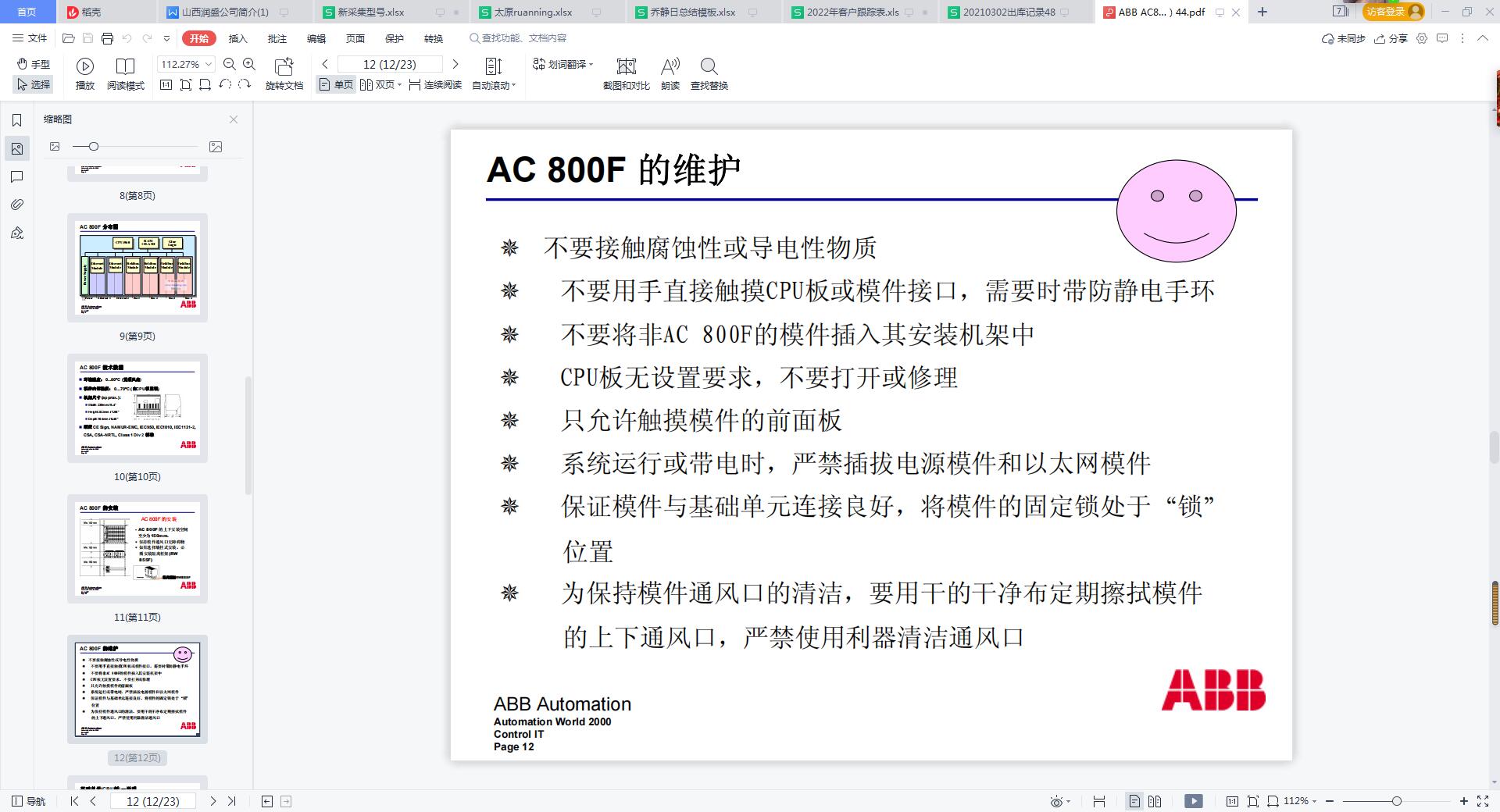Click the 查找功能、文档内容 search box
Viewport: 1500px width, 812px height.
click(x=518, y=38)
